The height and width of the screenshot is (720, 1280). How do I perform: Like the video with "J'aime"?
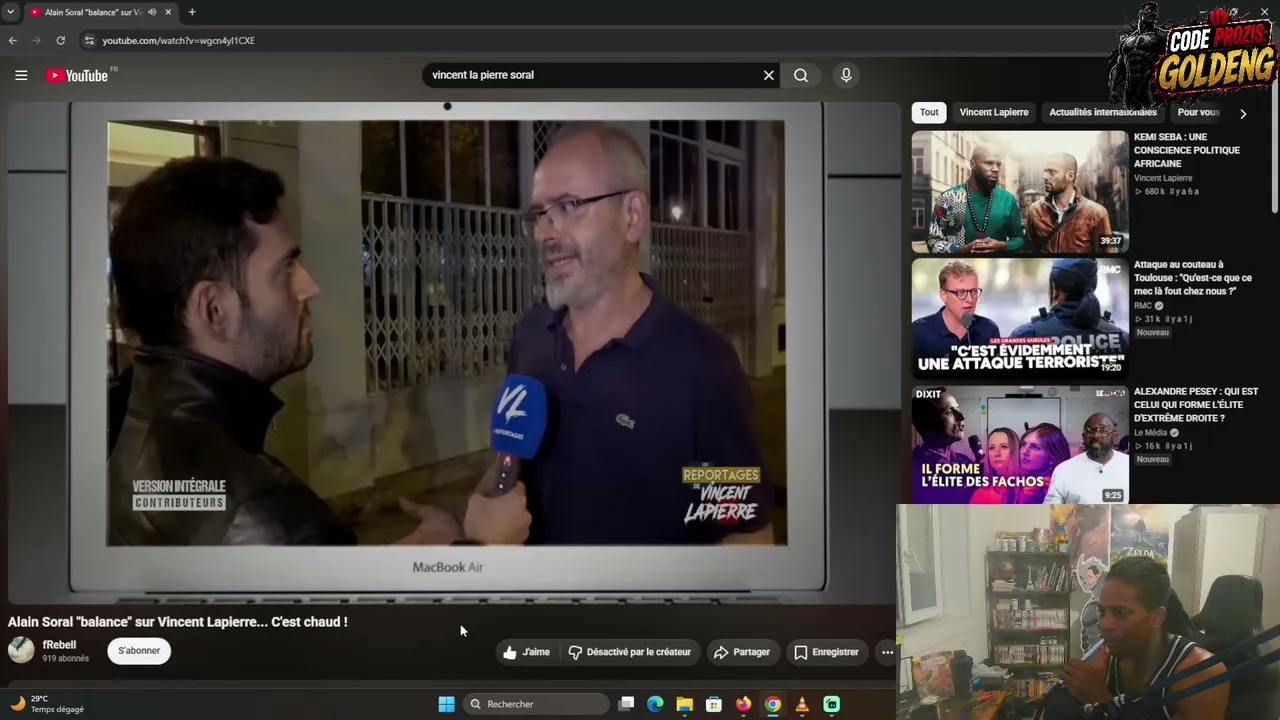pos(527,652)
